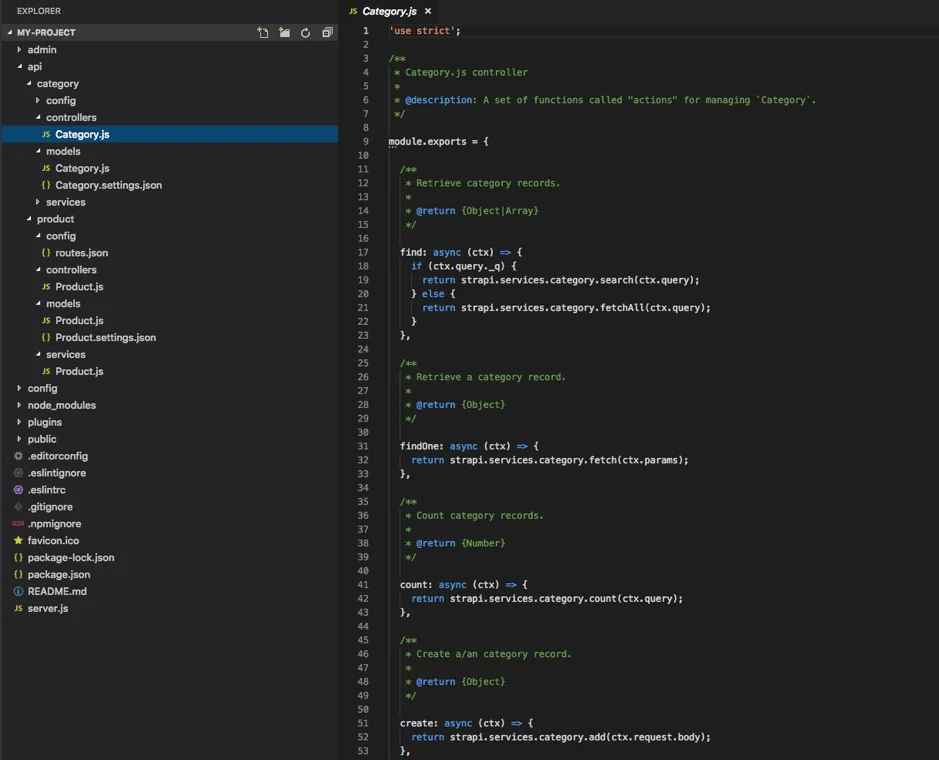Select the Category.js editor tab
Viewport: 939px width, 760px height.
point(389,11)
